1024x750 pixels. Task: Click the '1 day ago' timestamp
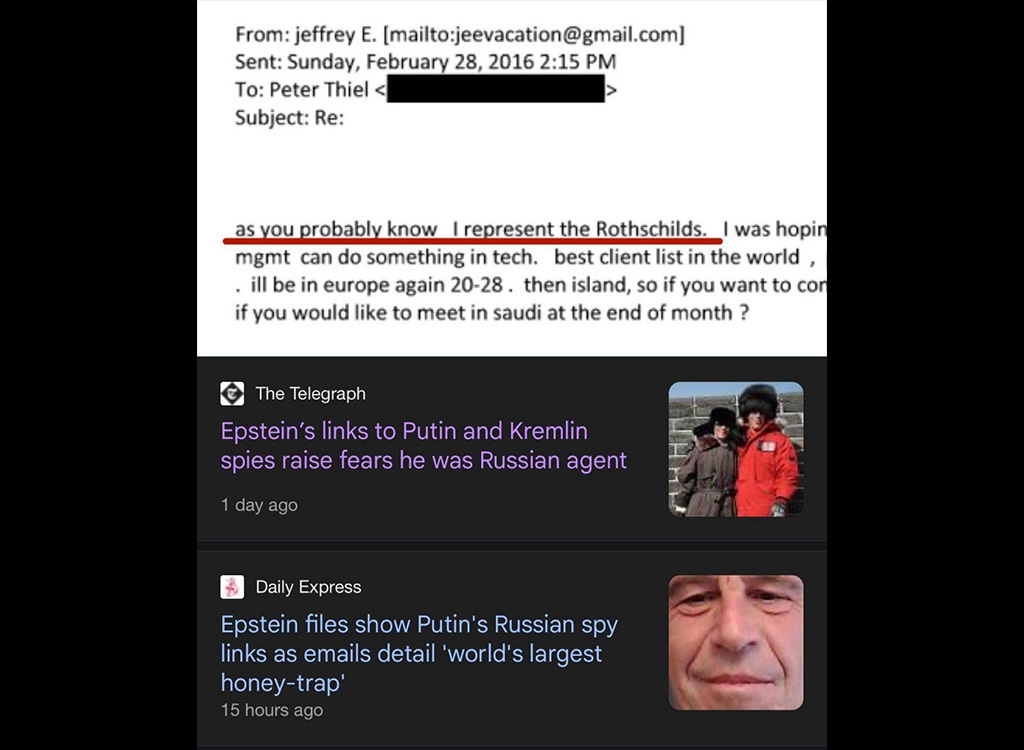(x=259, y=505)
